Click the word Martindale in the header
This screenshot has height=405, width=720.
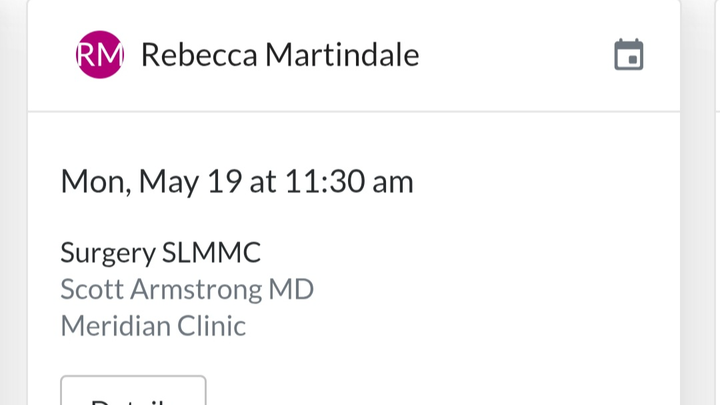point(342,55)
